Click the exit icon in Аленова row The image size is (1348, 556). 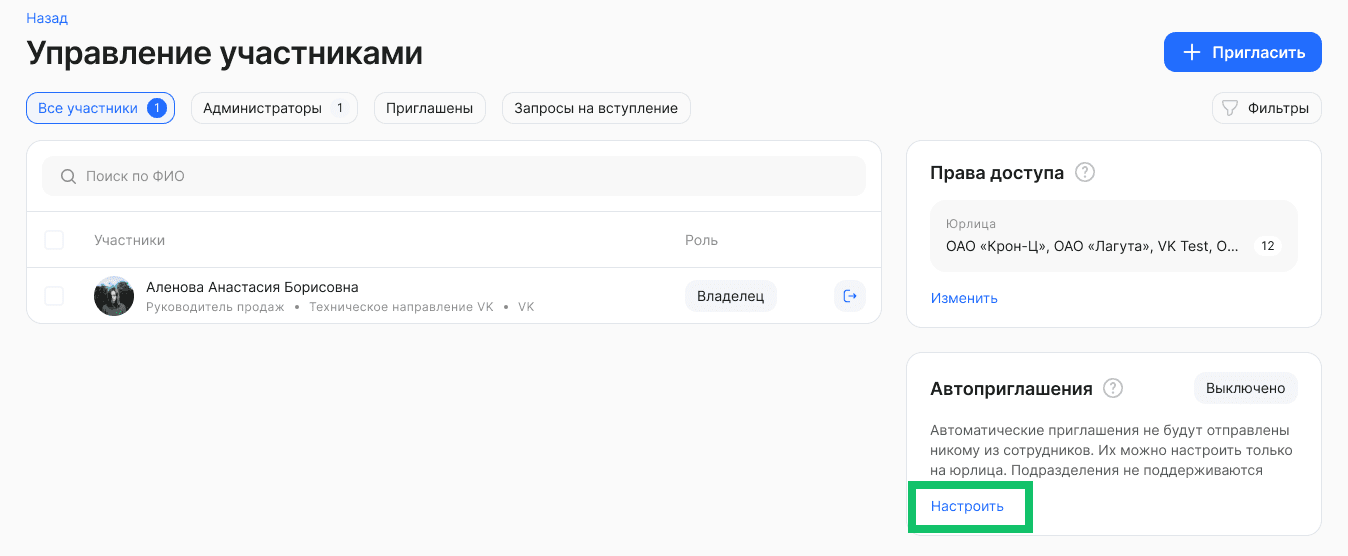click(x=850, y=296)
